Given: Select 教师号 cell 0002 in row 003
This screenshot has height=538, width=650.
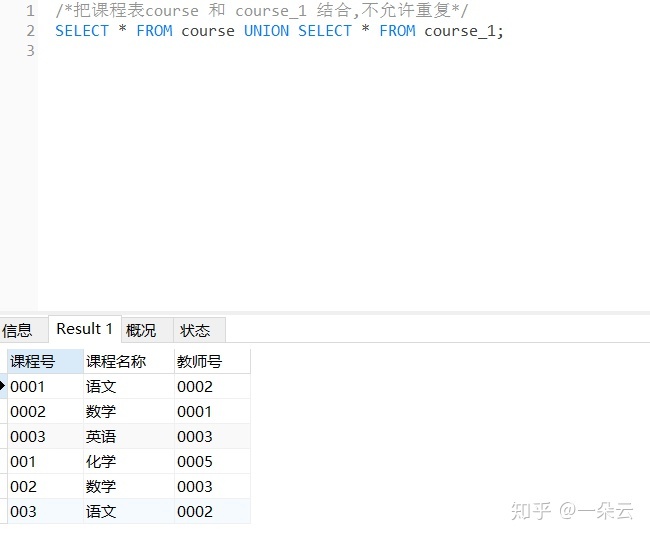Looking at the screenshot, I should click(x=212, y=511).
